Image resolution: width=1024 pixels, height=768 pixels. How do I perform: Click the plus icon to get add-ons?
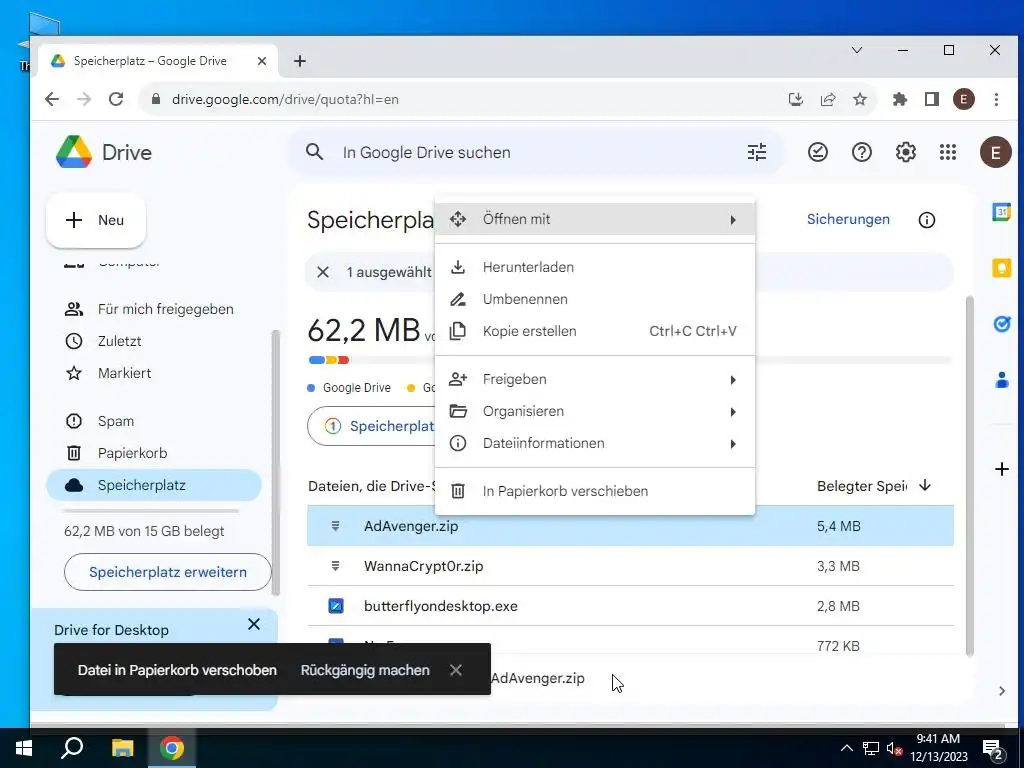tap(1001, 469)
